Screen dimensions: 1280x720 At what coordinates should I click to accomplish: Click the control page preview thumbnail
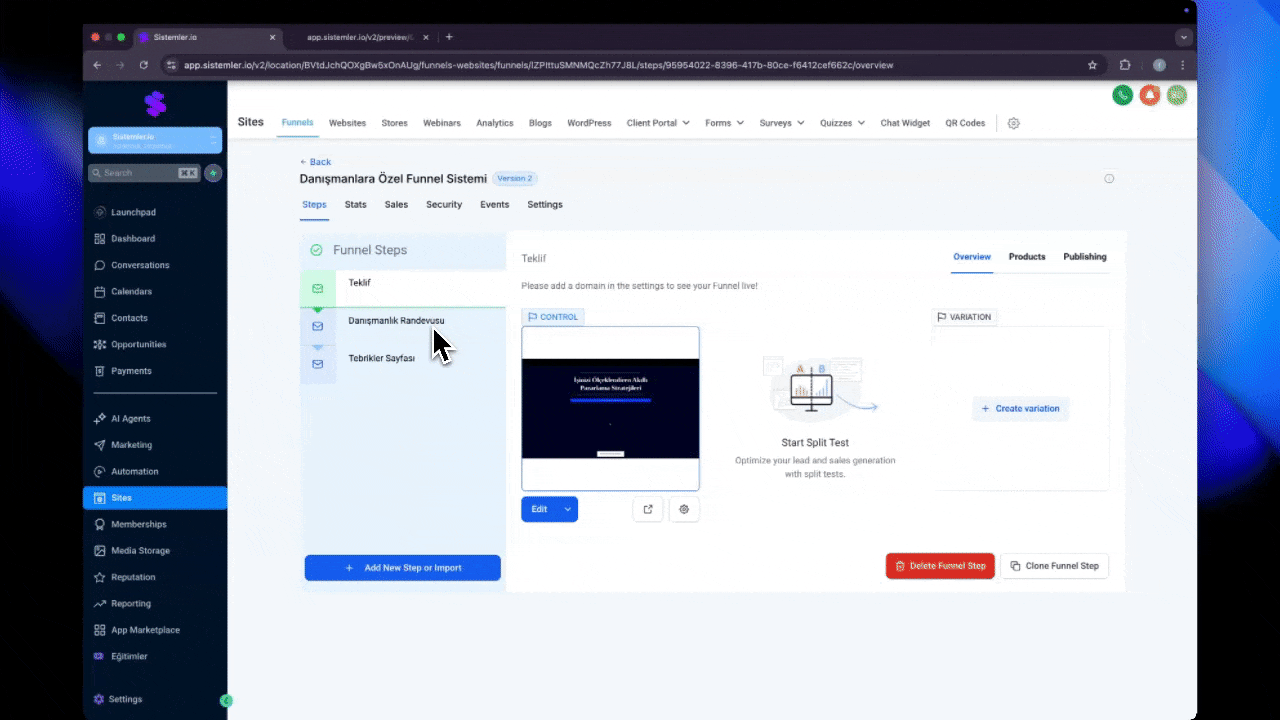click(x=610, y=409)
